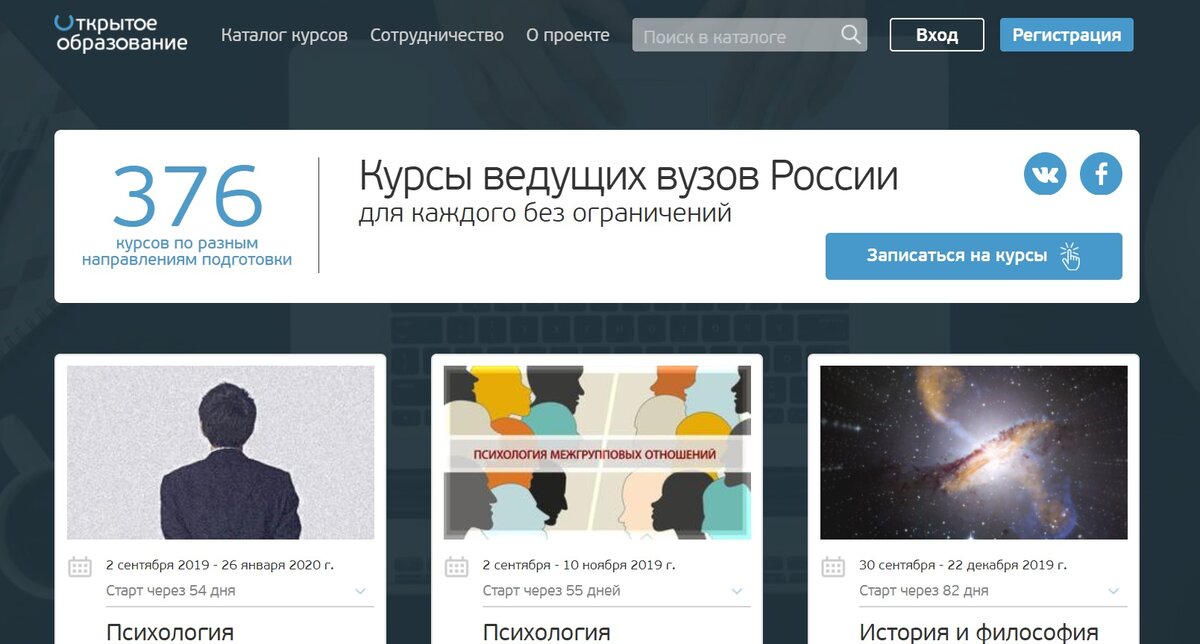1200x644 pixels.
Task: Click Курсы ведущих вузов России heading
Action: [x=628, y=178]
